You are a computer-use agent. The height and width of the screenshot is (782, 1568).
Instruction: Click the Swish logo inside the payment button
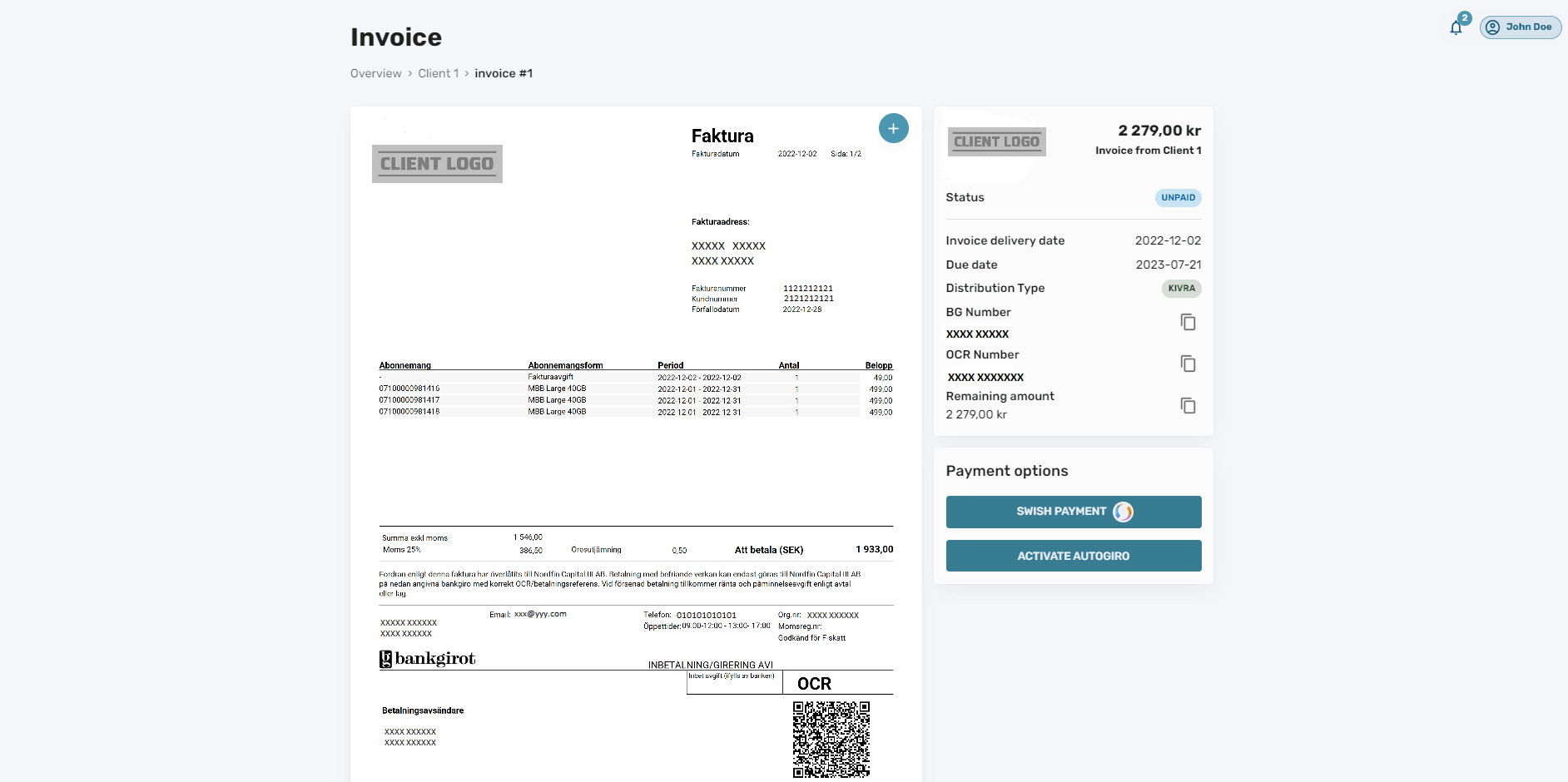[1124, 512]
